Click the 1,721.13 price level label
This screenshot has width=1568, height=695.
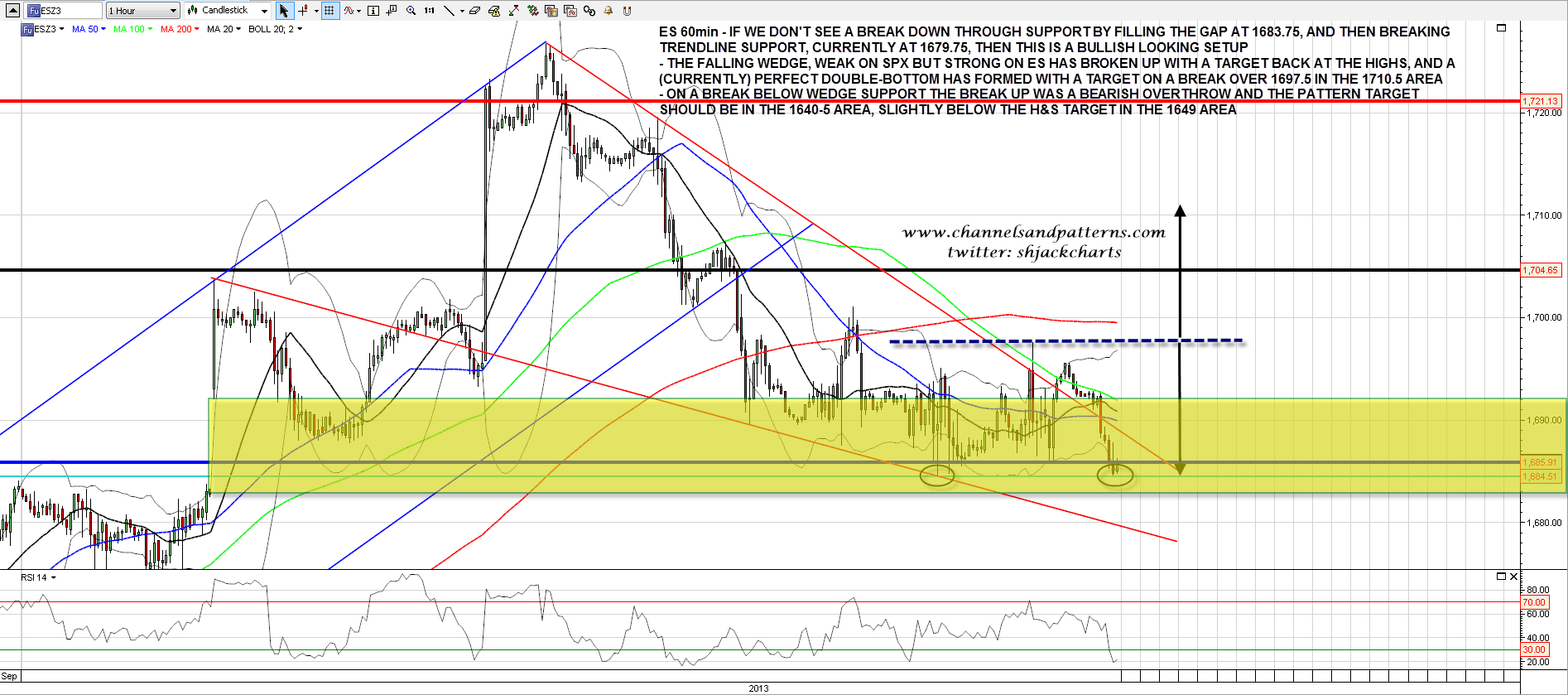pos(1541,101)
